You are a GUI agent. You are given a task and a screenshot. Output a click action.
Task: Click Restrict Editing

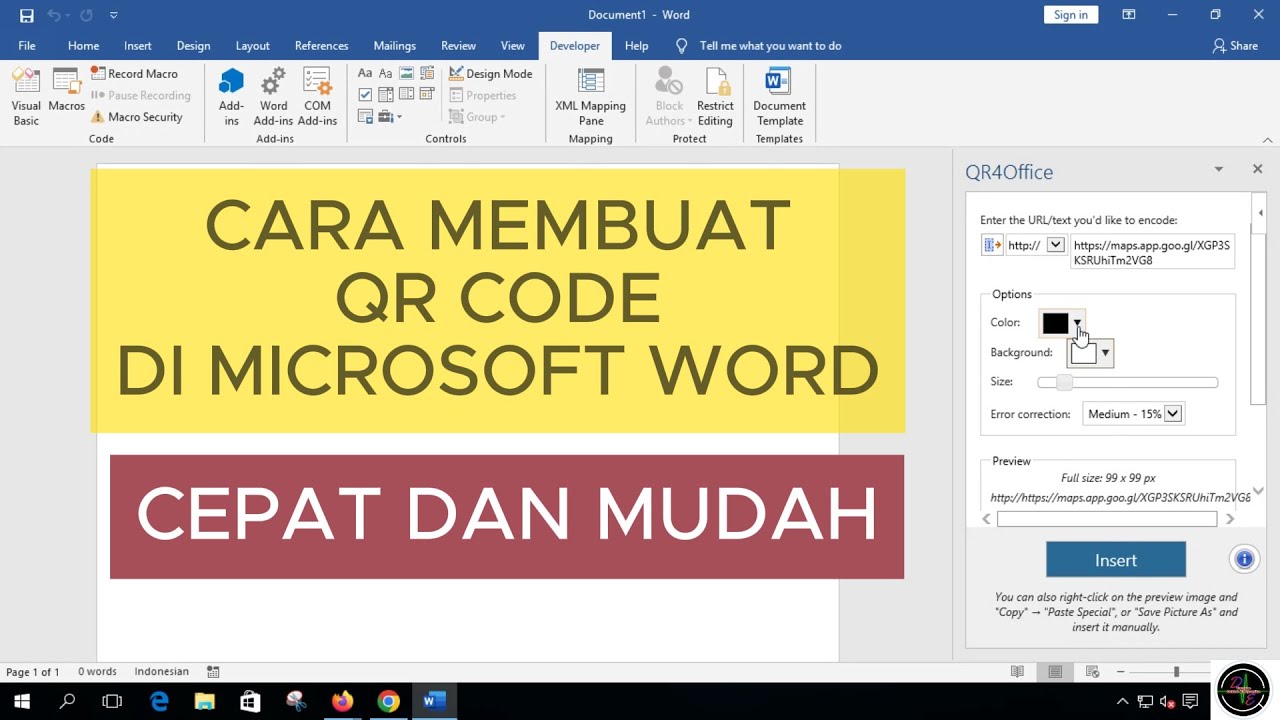715,97
